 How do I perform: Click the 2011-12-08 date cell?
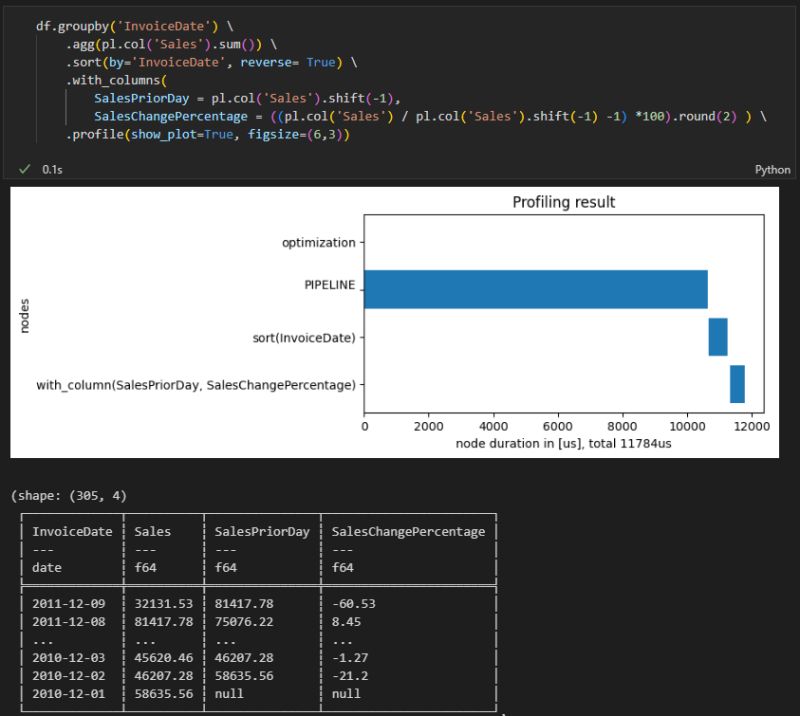[69, 622]
